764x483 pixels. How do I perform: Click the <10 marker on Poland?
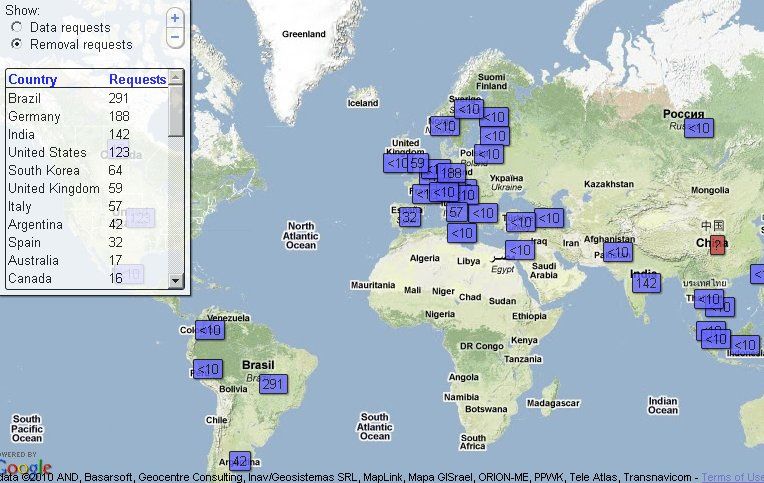pos(489,154)
